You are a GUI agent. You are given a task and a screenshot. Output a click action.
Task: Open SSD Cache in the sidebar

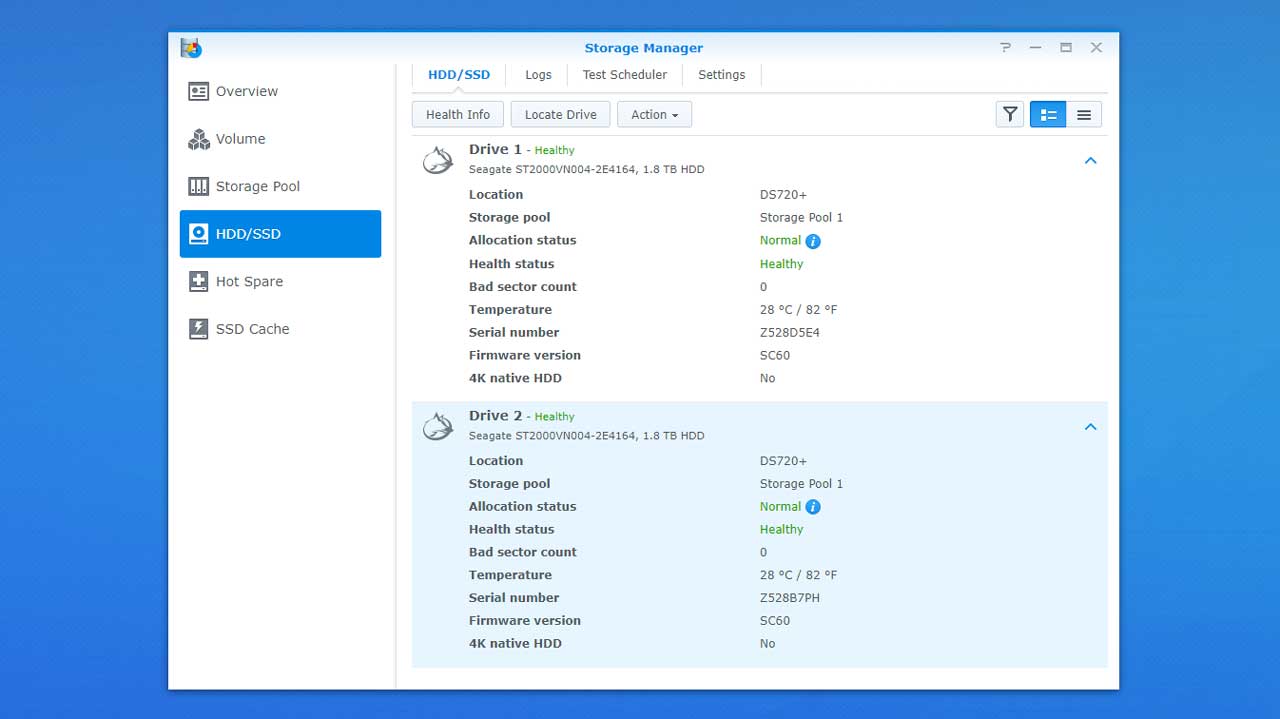(280, 329)
